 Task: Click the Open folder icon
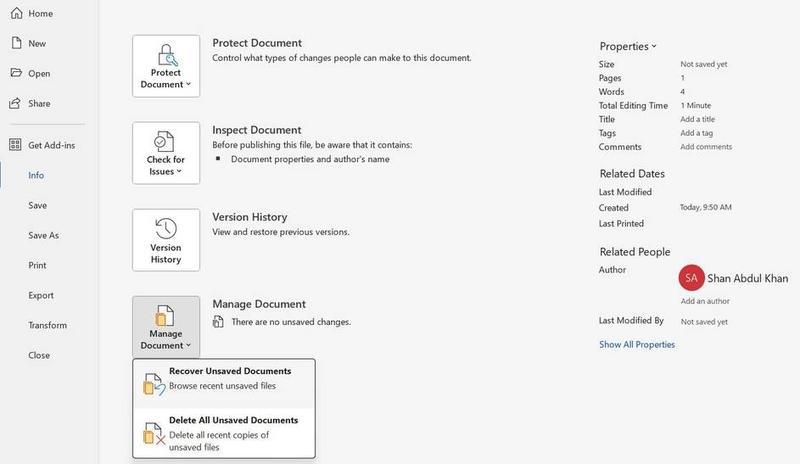click(x=15, y=73)
